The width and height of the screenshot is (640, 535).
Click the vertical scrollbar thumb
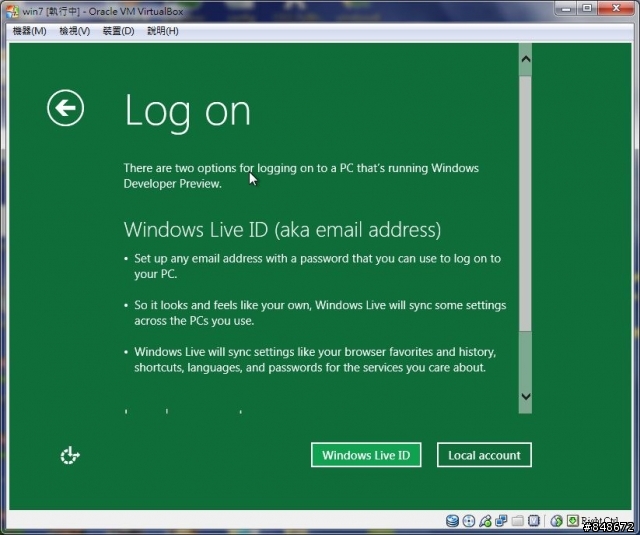tap(526, 203)
